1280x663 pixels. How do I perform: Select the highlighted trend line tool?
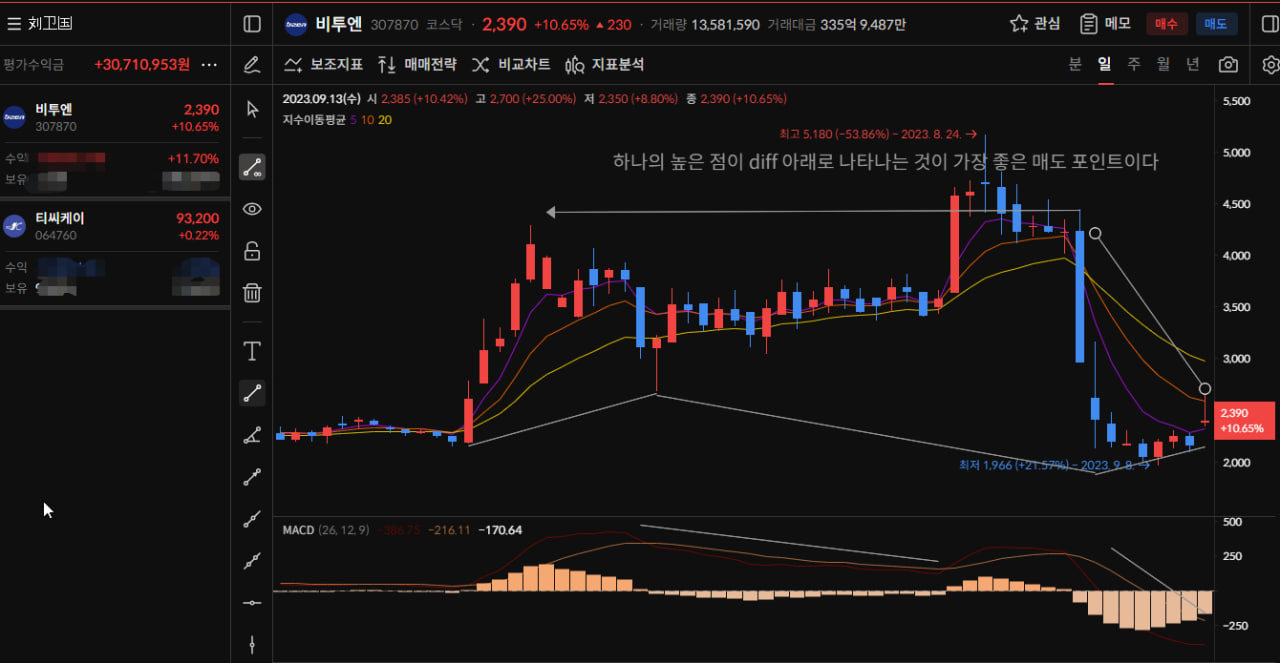(x=252, y=393)
